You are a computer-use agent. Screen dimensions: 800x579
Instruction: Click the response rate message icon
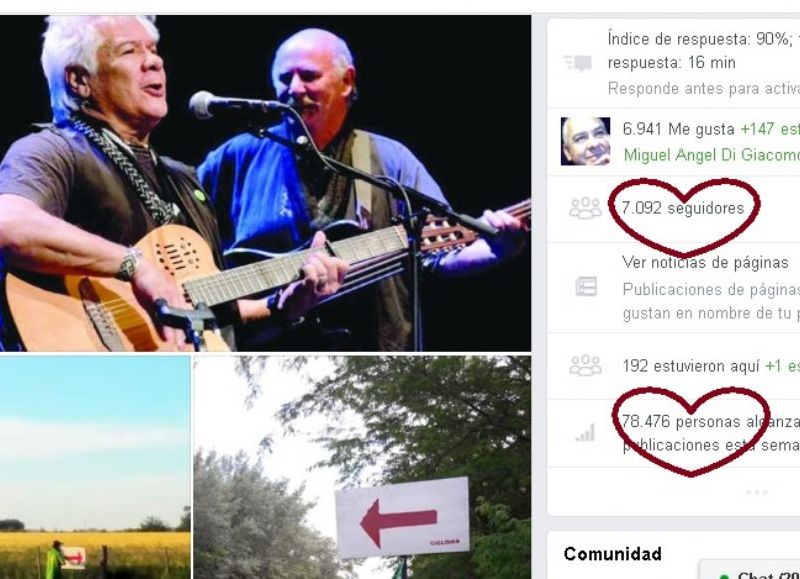click(x=579, y=63)
